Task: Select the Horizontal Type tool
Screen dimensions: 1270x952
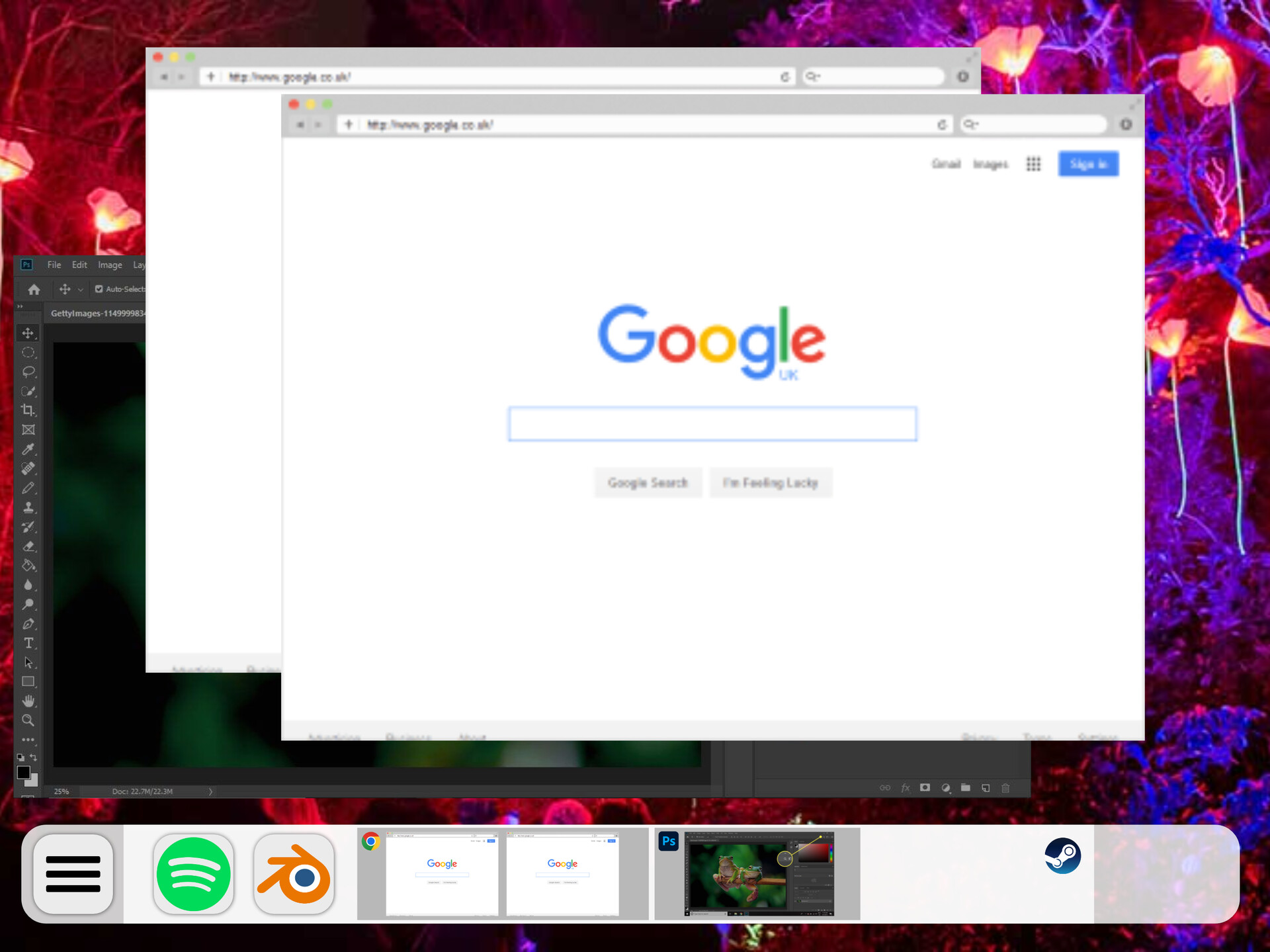Action: (x=28, y=643)
